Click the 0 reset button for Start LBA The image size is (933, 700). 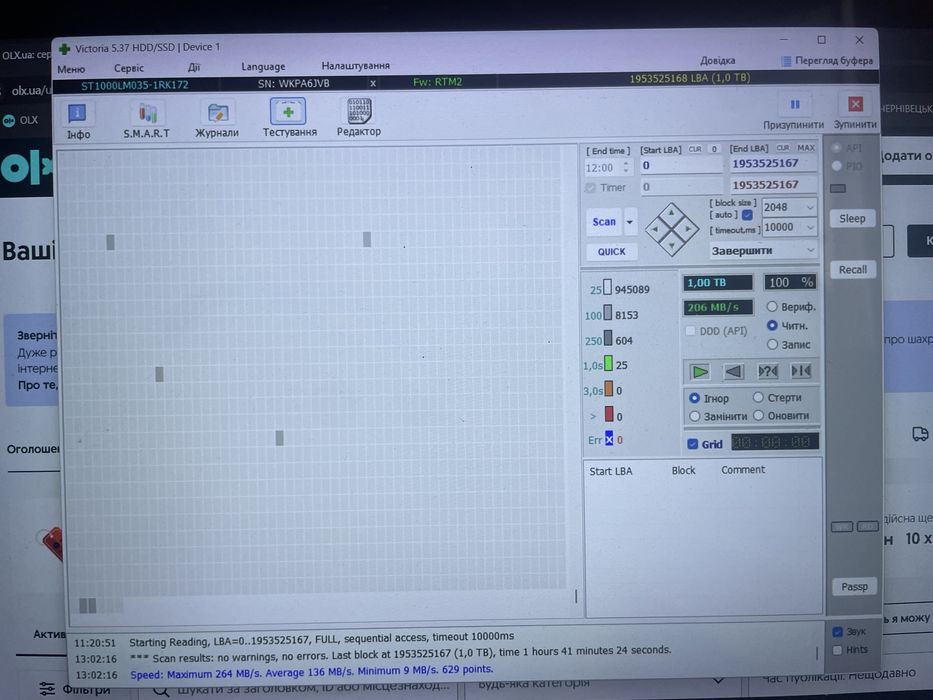click(714, 149)
